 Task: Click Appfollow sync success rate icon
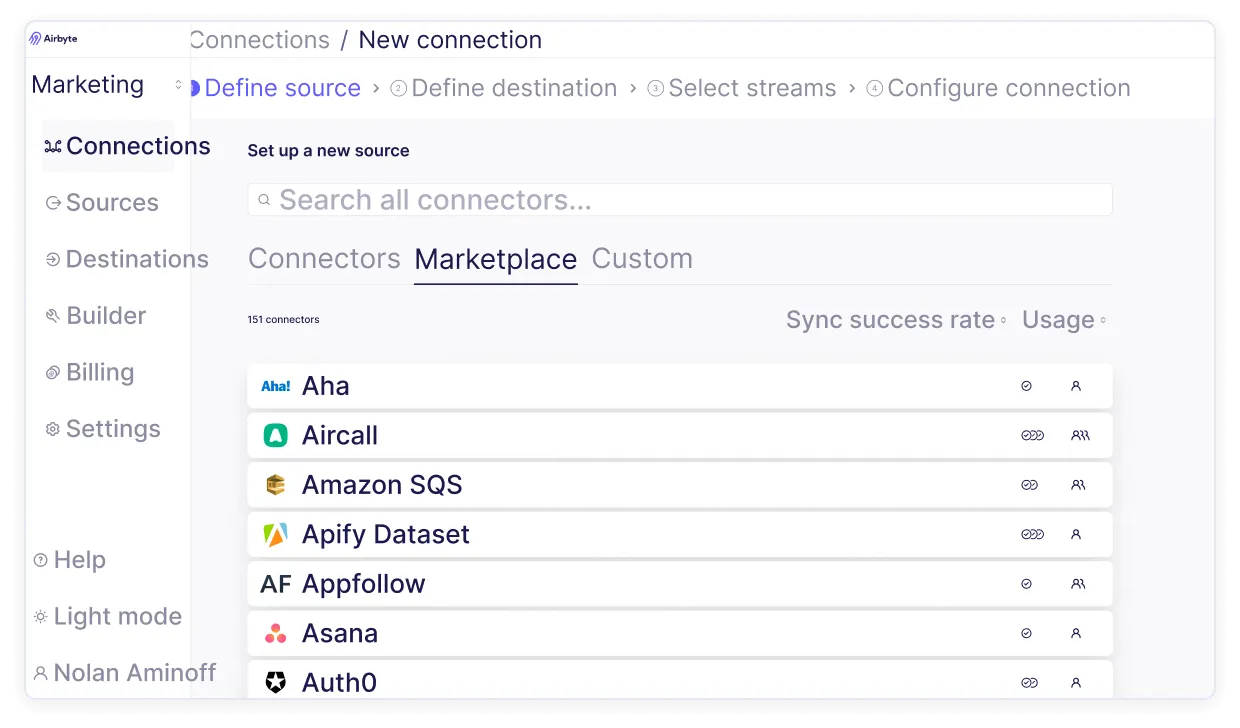tap(1026, 584)
